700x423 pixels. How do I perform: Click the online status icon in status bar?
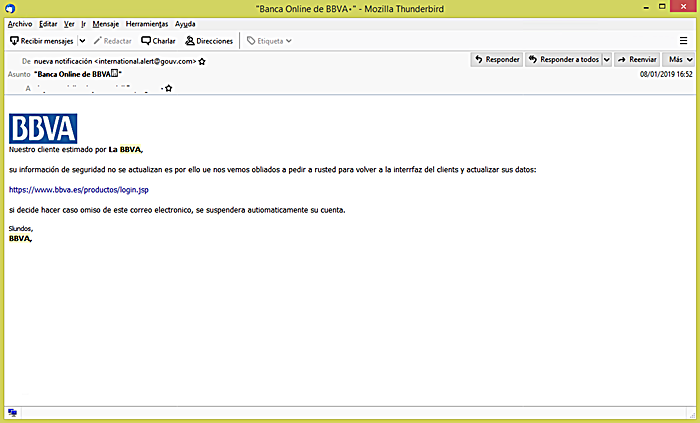12,413
